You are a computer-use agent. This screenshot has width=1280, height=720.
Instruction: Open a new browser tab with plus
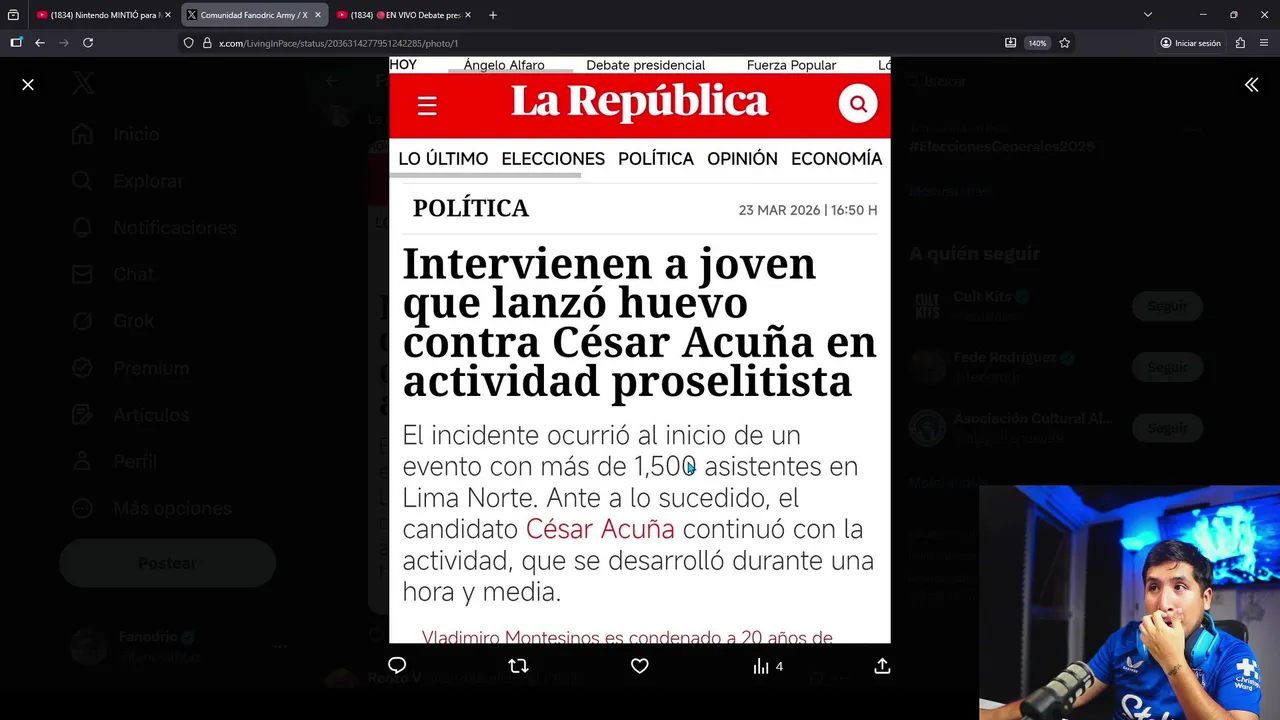[x=493, y=15]
